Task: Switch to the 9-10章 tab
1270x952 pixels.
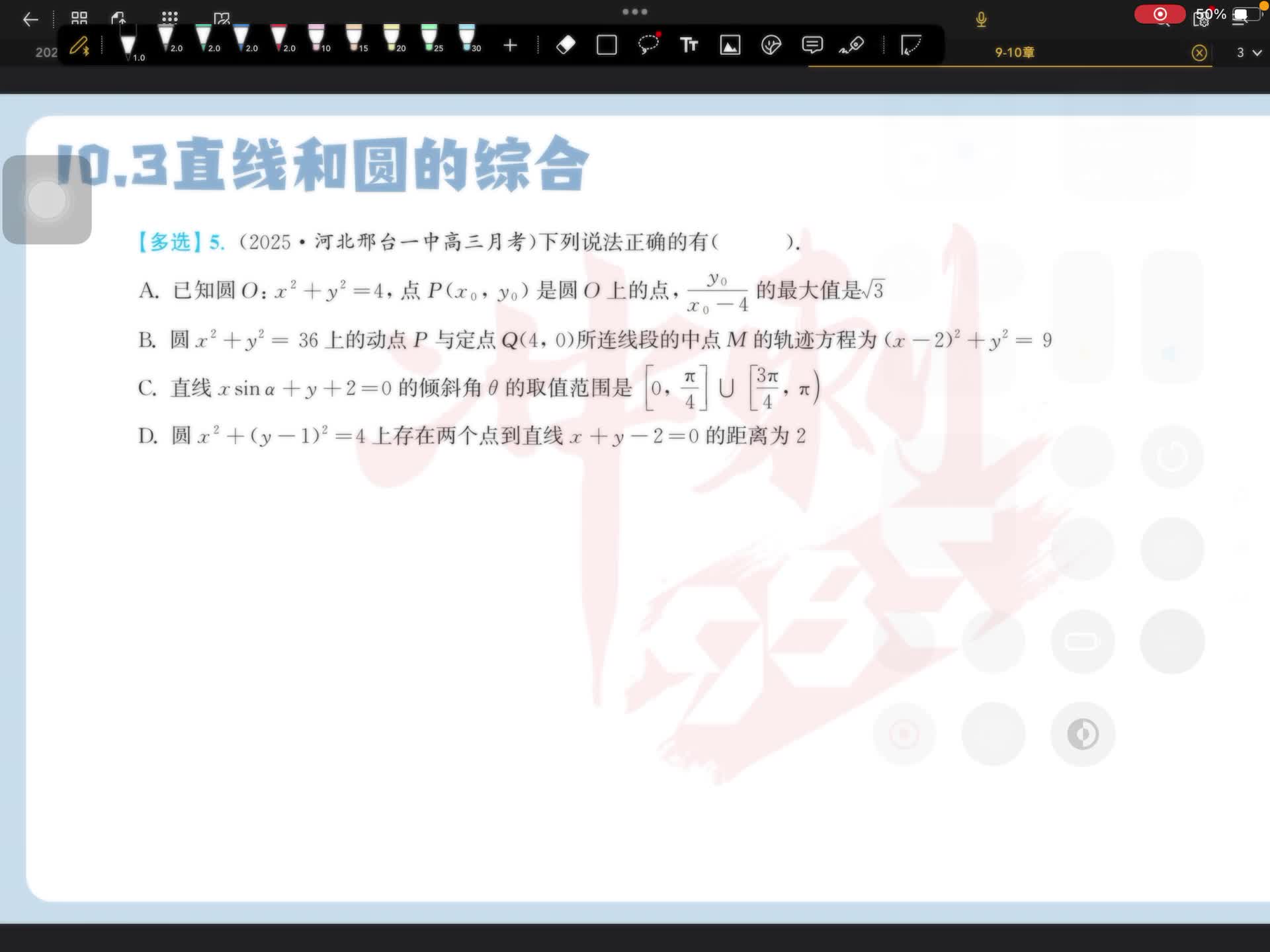Action: point(1014,52)
